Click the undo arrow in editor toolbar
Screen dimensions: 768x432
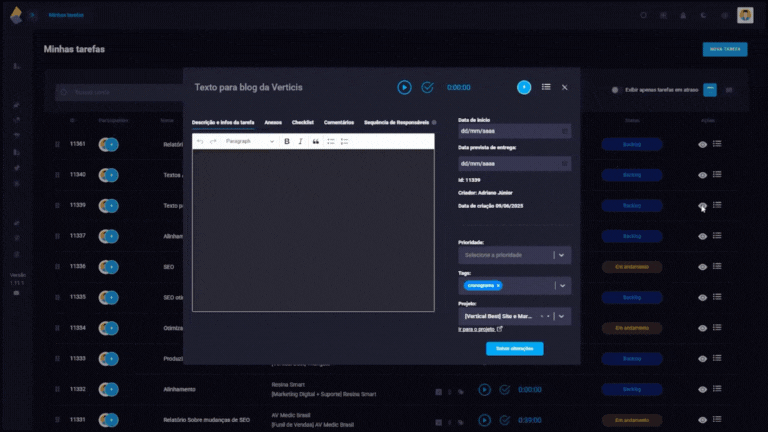point(200,142)
